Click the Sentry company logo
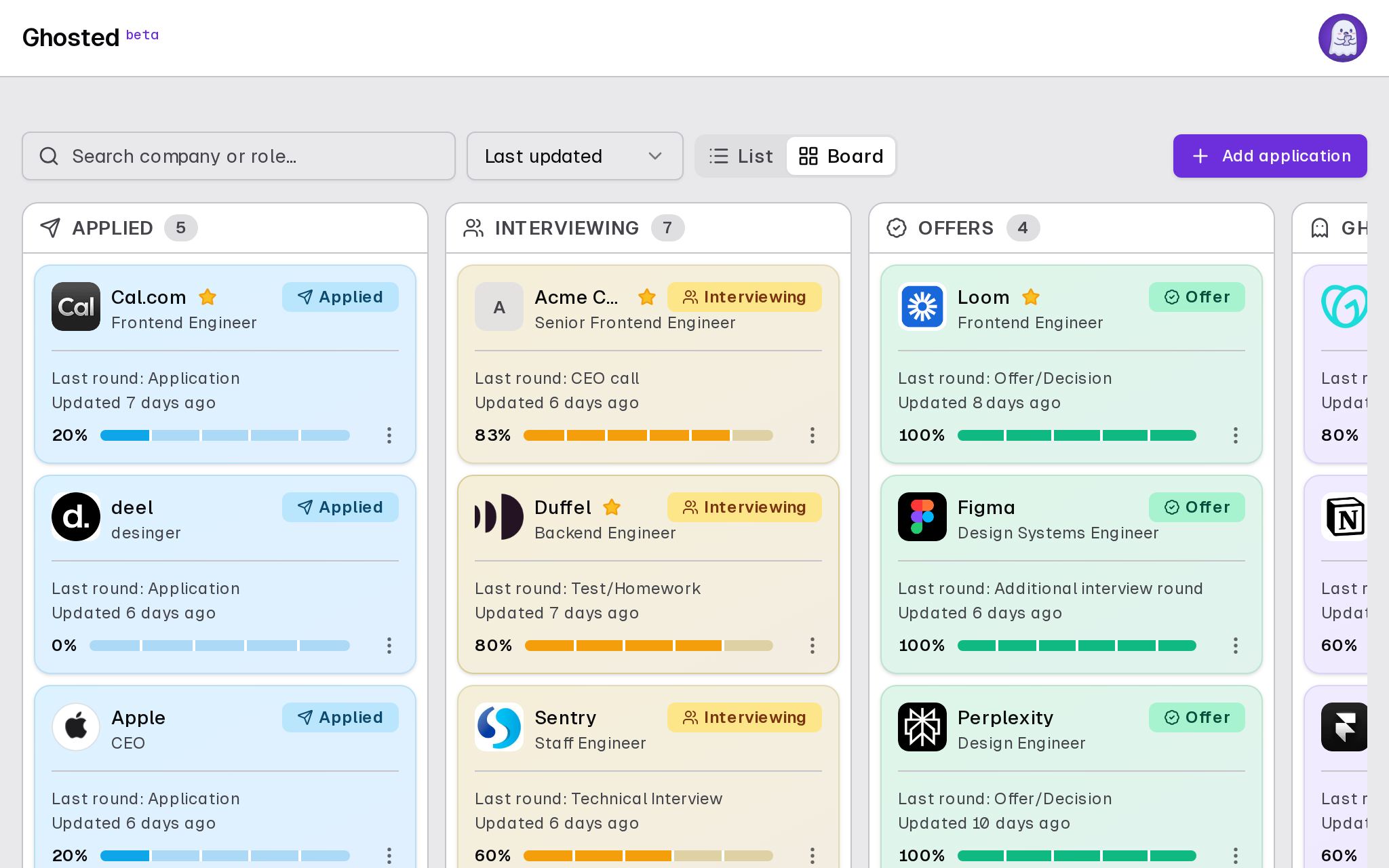 [x=499, y=727]
